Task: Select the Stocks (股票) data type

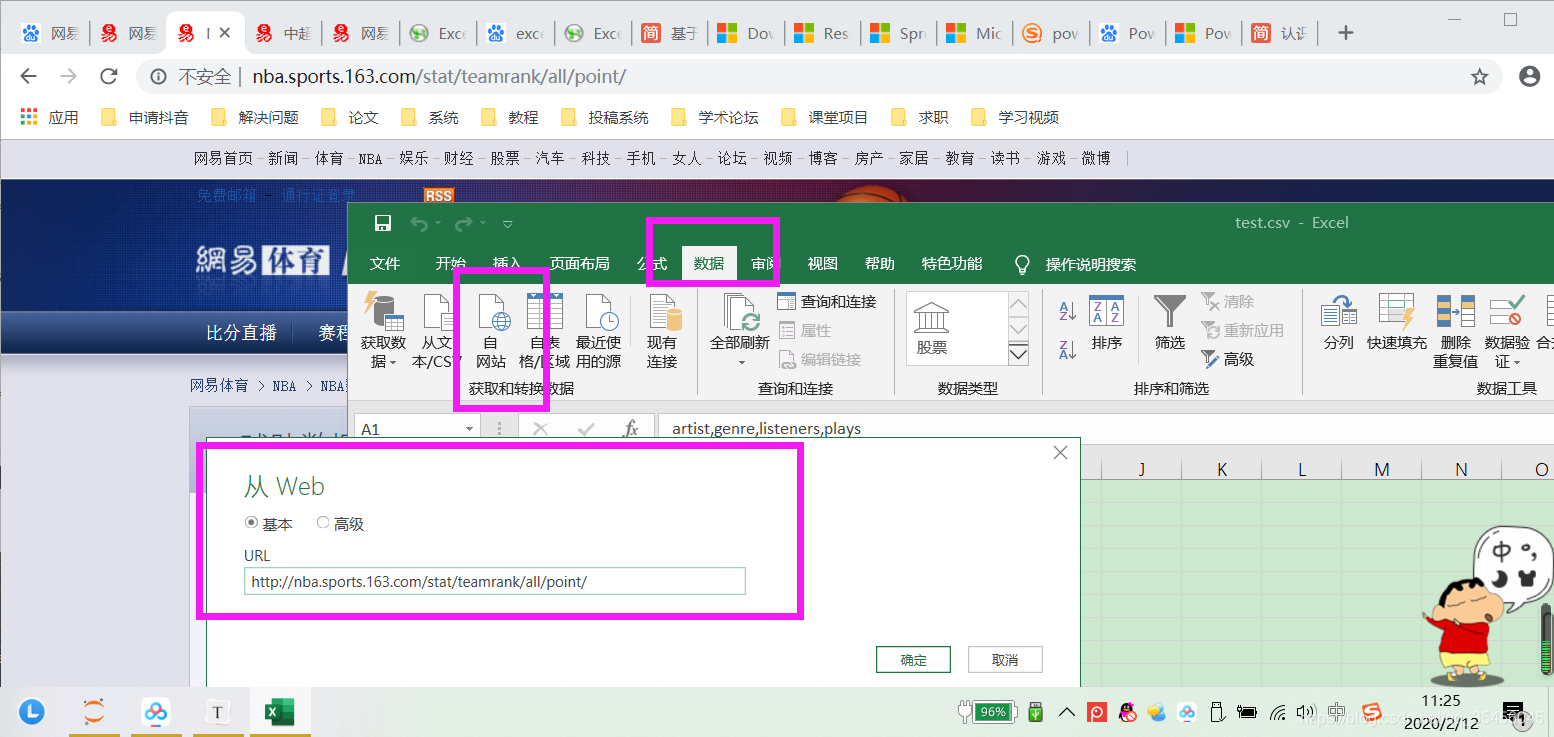Action: tap(932, 328)
